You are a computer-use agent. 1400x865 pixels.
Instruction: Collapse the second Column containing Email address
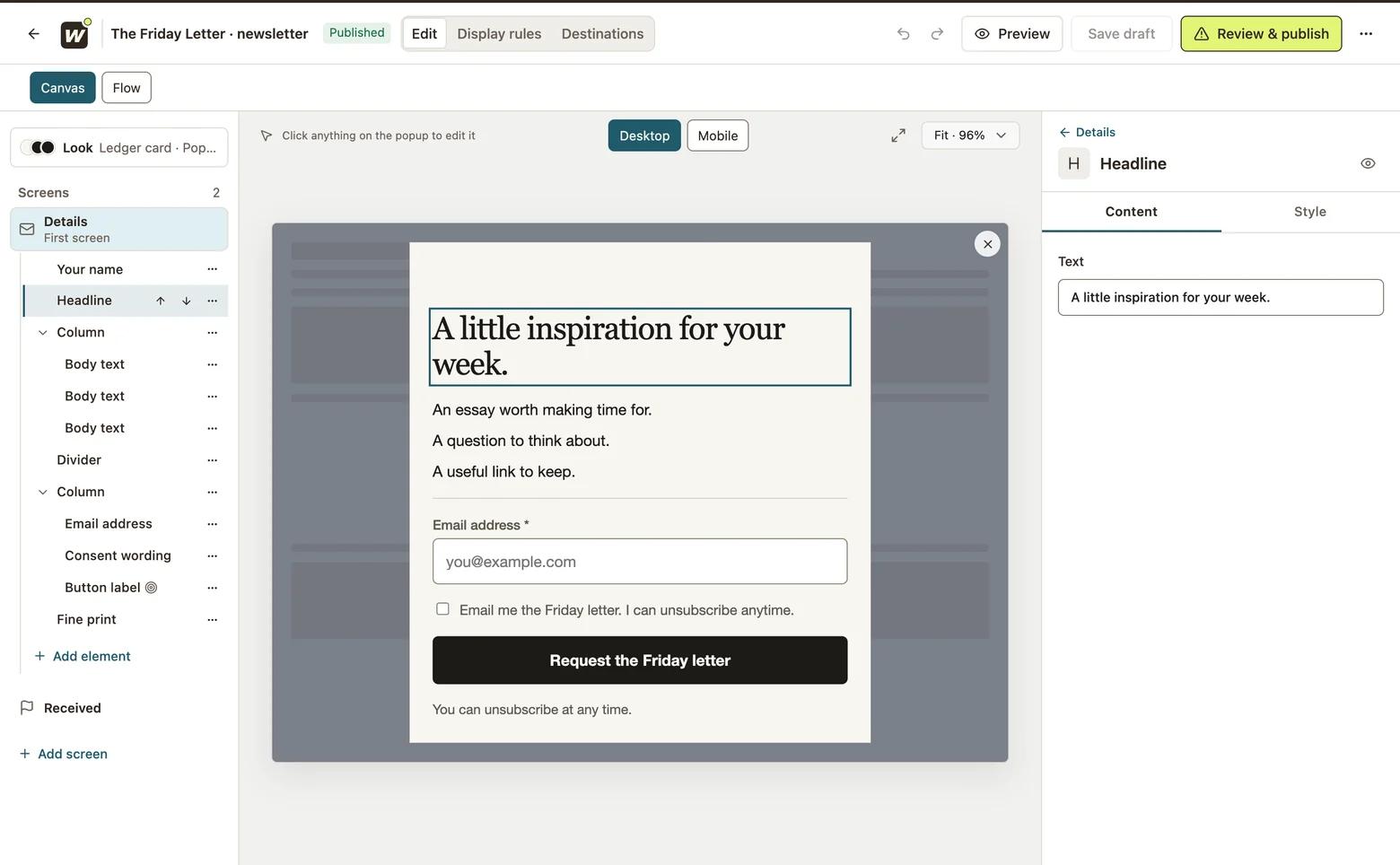click(x=42, y=493)
